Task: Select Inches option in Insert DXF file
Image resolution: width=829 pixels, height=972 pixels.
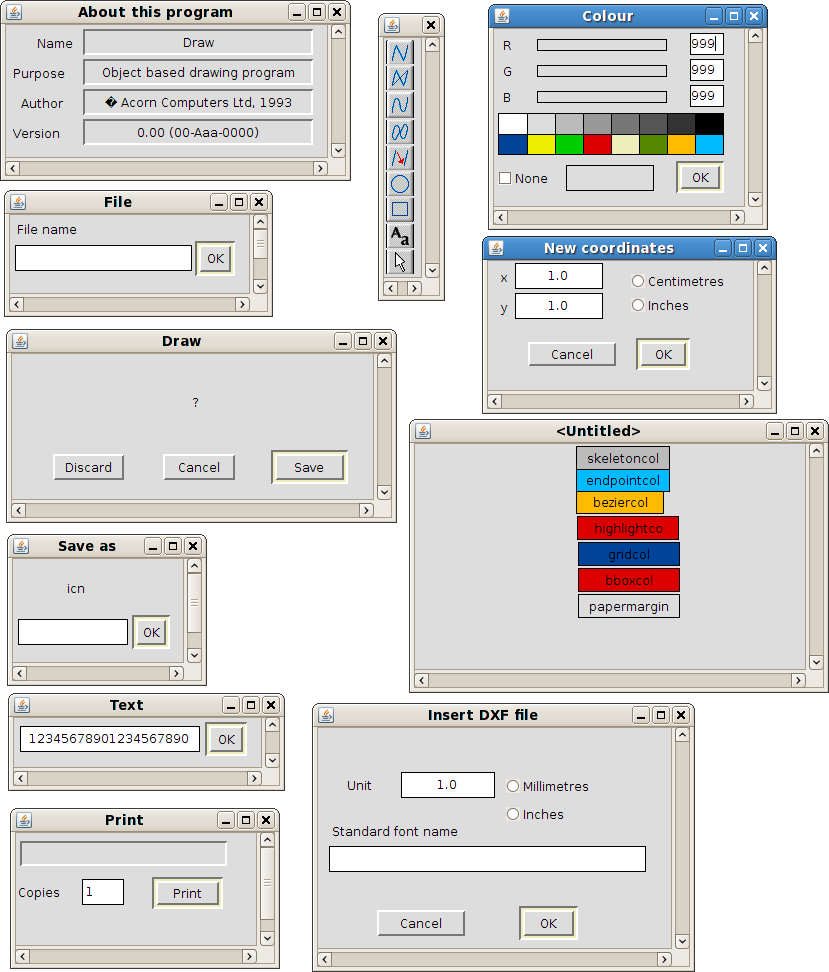Action: [513, 814]
